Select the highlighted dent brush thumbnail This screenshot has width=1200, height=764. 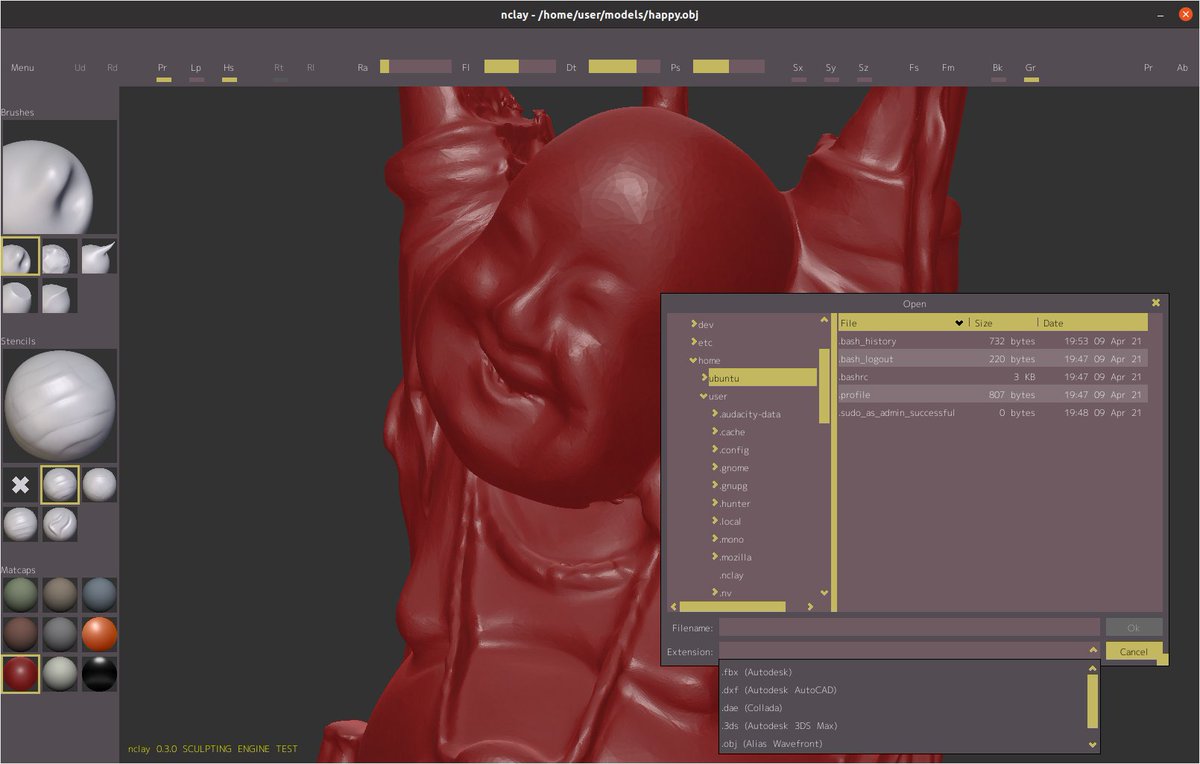[20, 256]
